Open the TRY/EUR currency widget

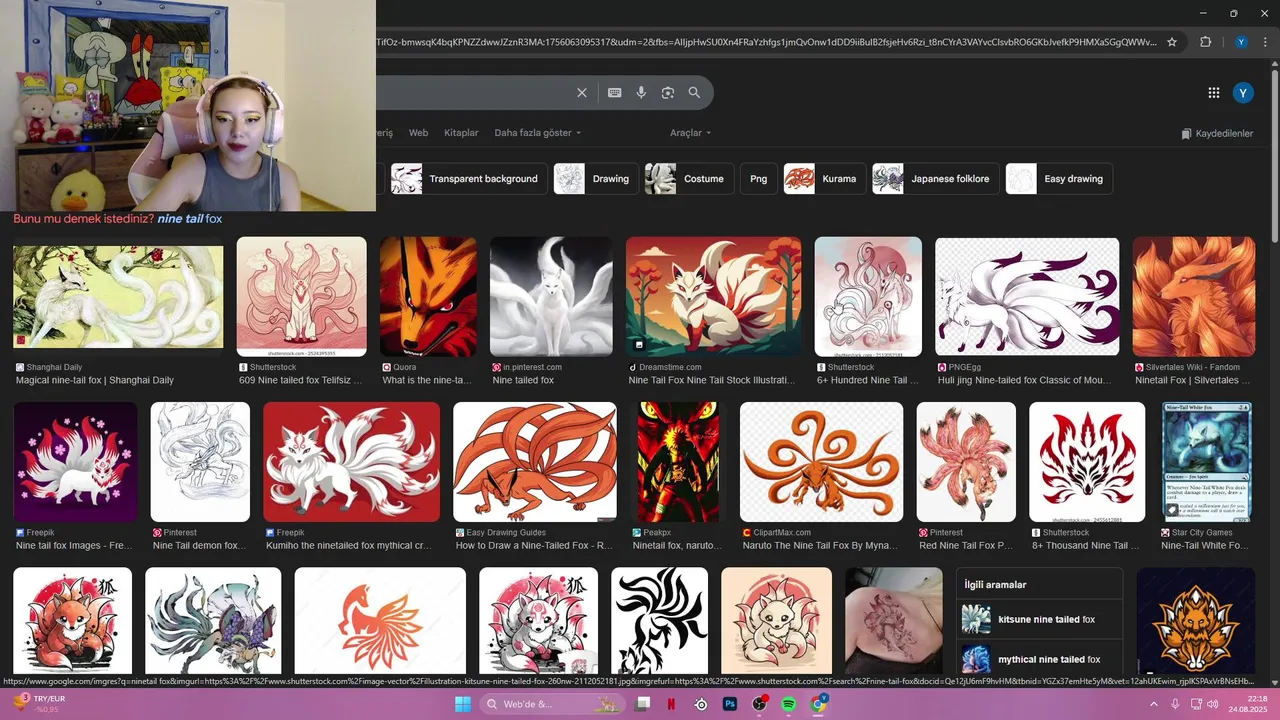click(40, 704)
